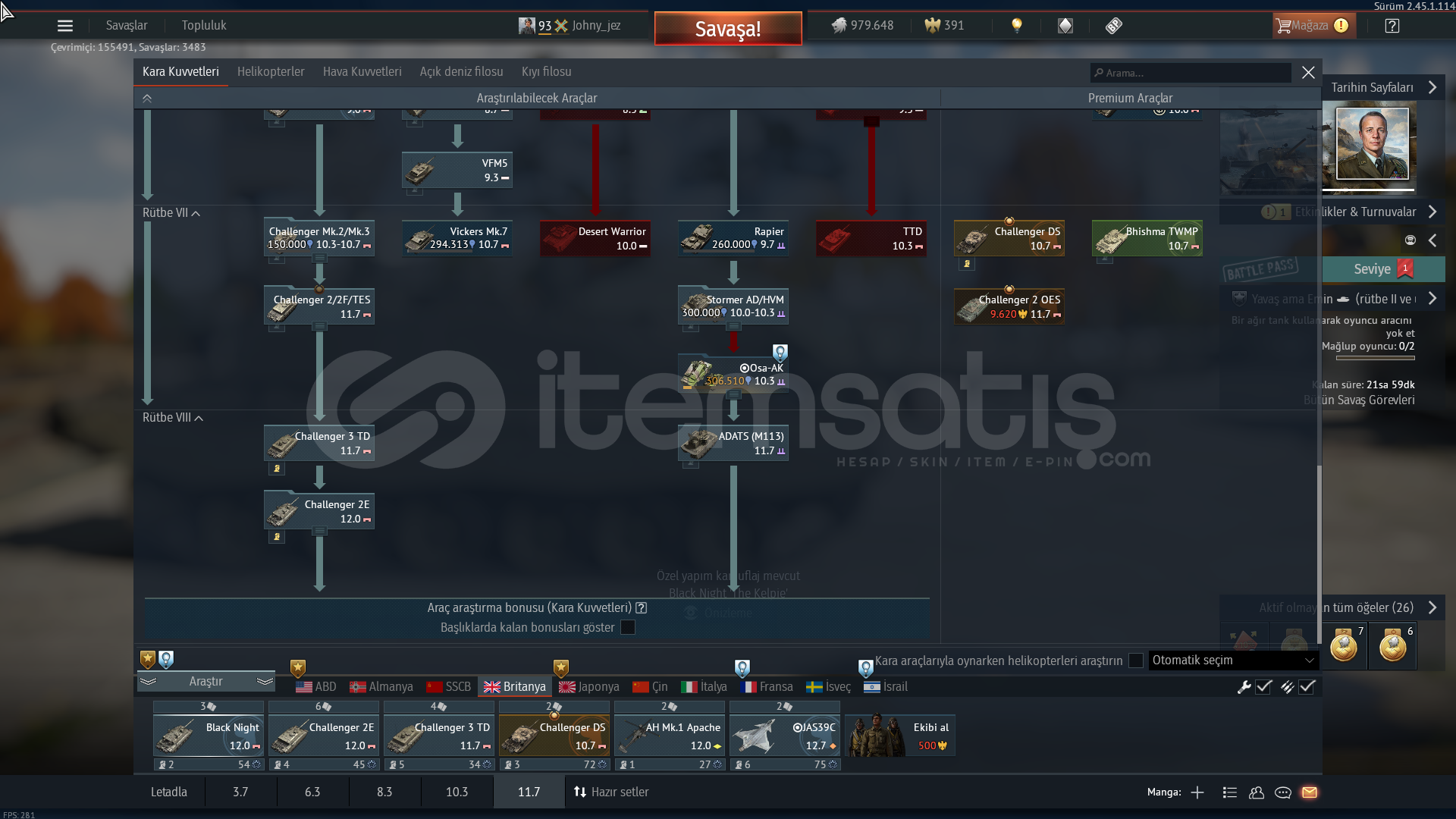1456x819 pixels.
Task: Select JAS39C crew slot
Action: (785, 736)
